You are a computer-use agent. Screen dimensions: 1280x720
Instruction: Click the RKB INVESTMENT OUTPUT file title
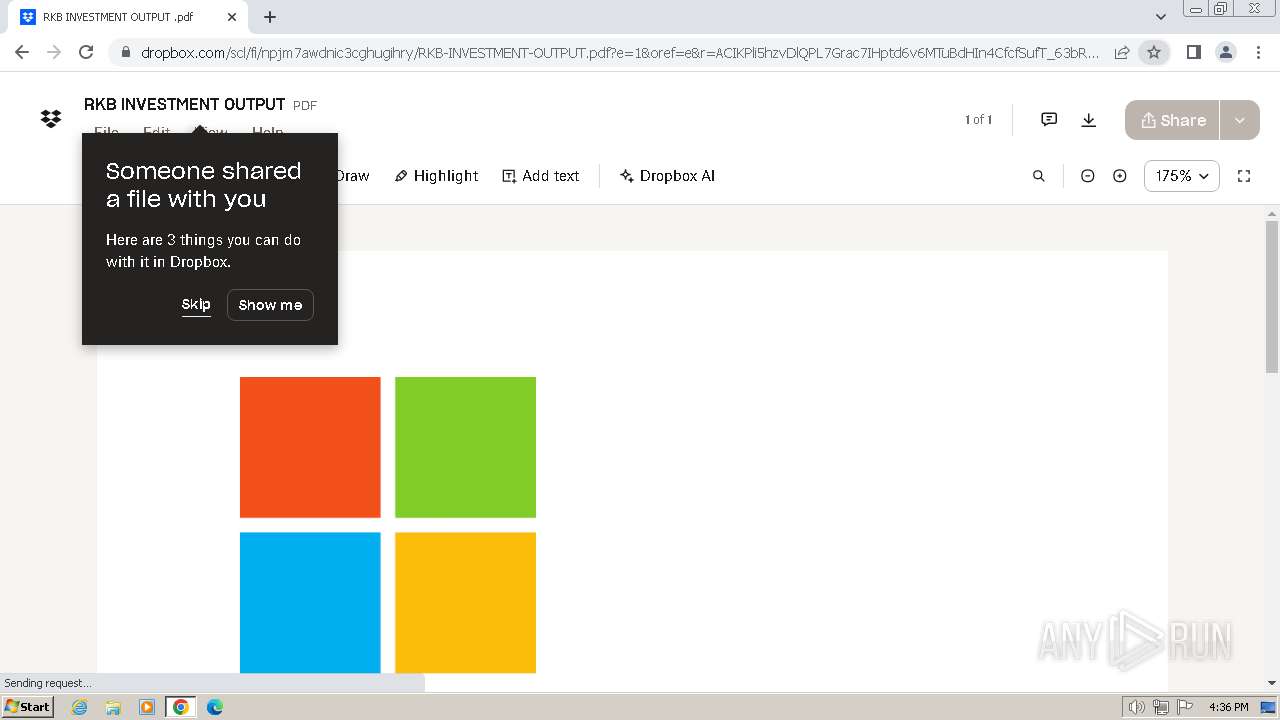pos(185,104)
